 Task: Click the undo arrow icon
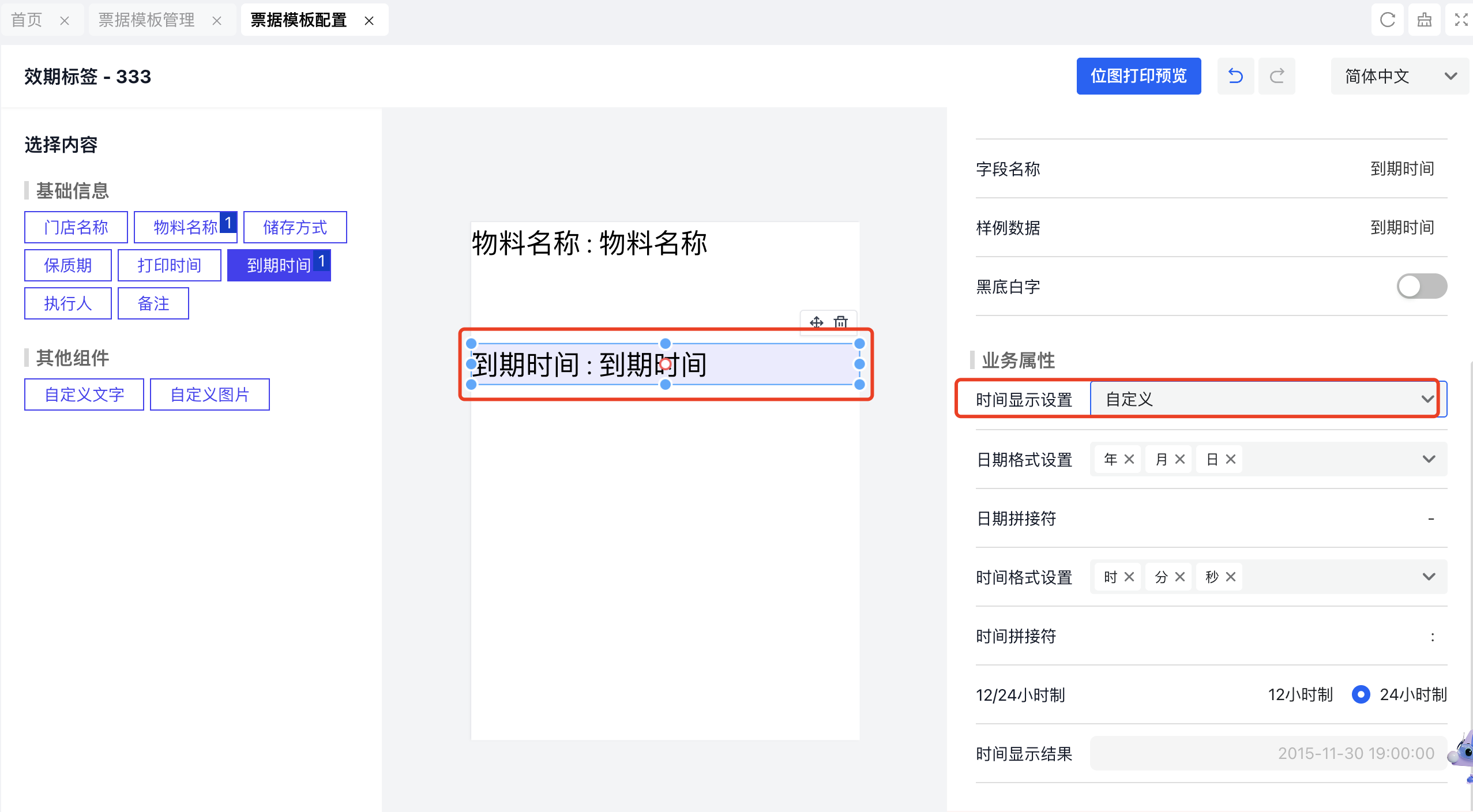(1235, 76)
